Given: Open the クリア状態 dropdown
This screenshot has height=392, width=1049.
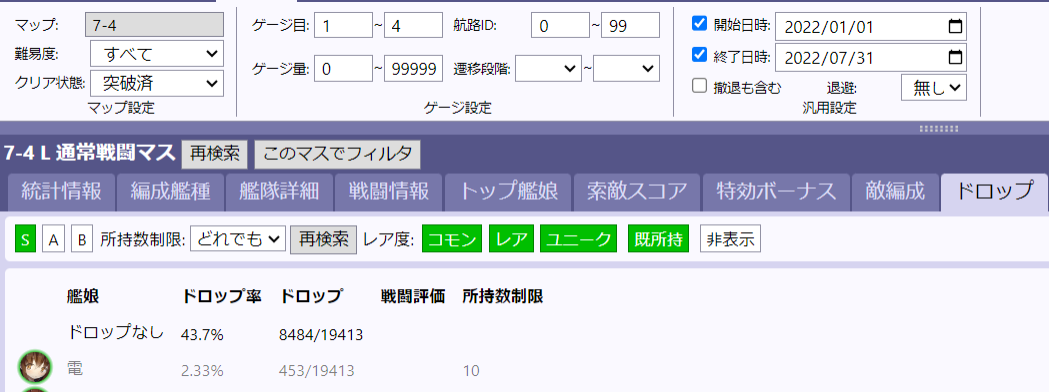Looking at the screenshot, I should click(x=157, y=84).
